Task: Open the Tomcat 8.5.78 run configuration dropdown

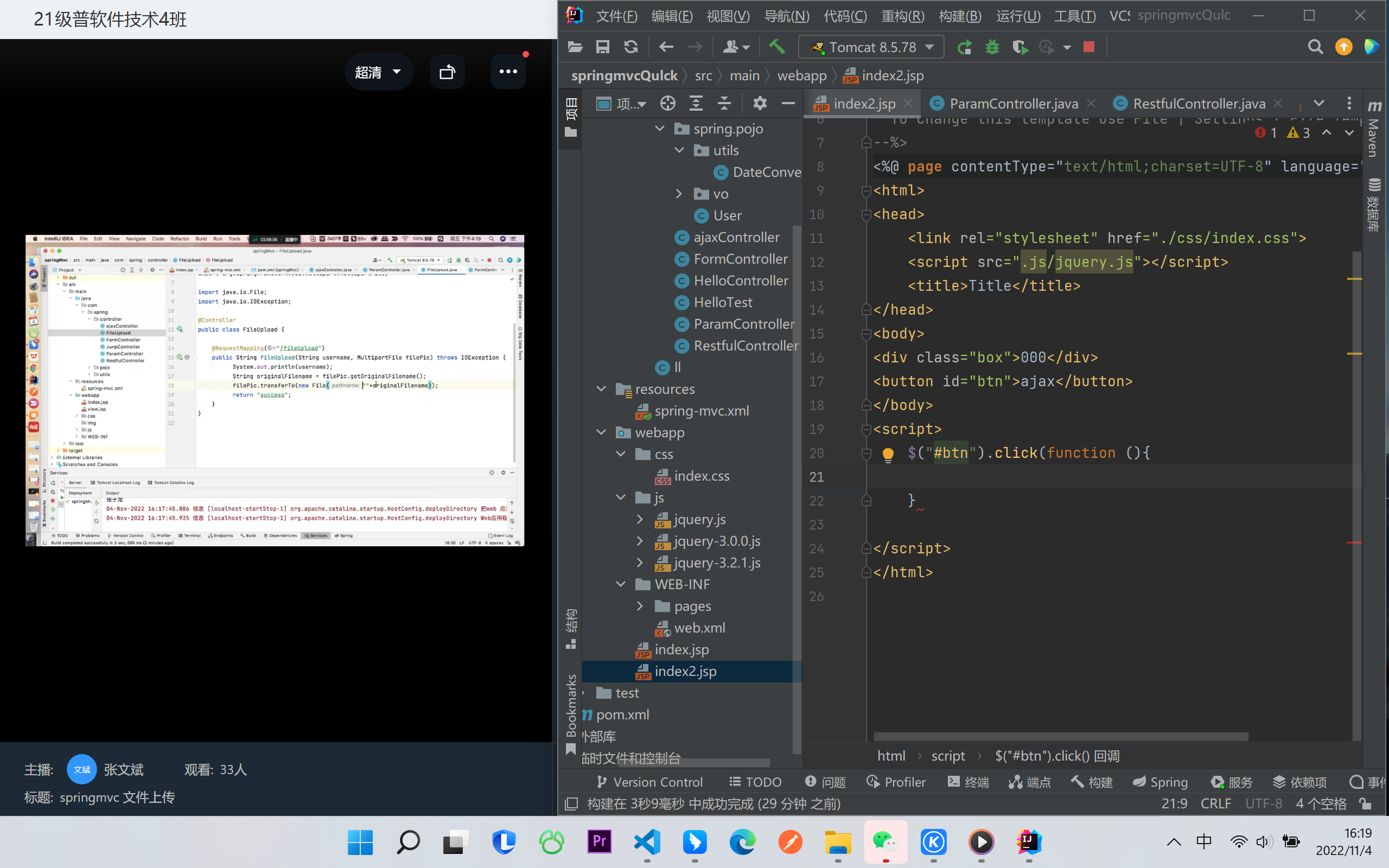Action: [872, 47]
